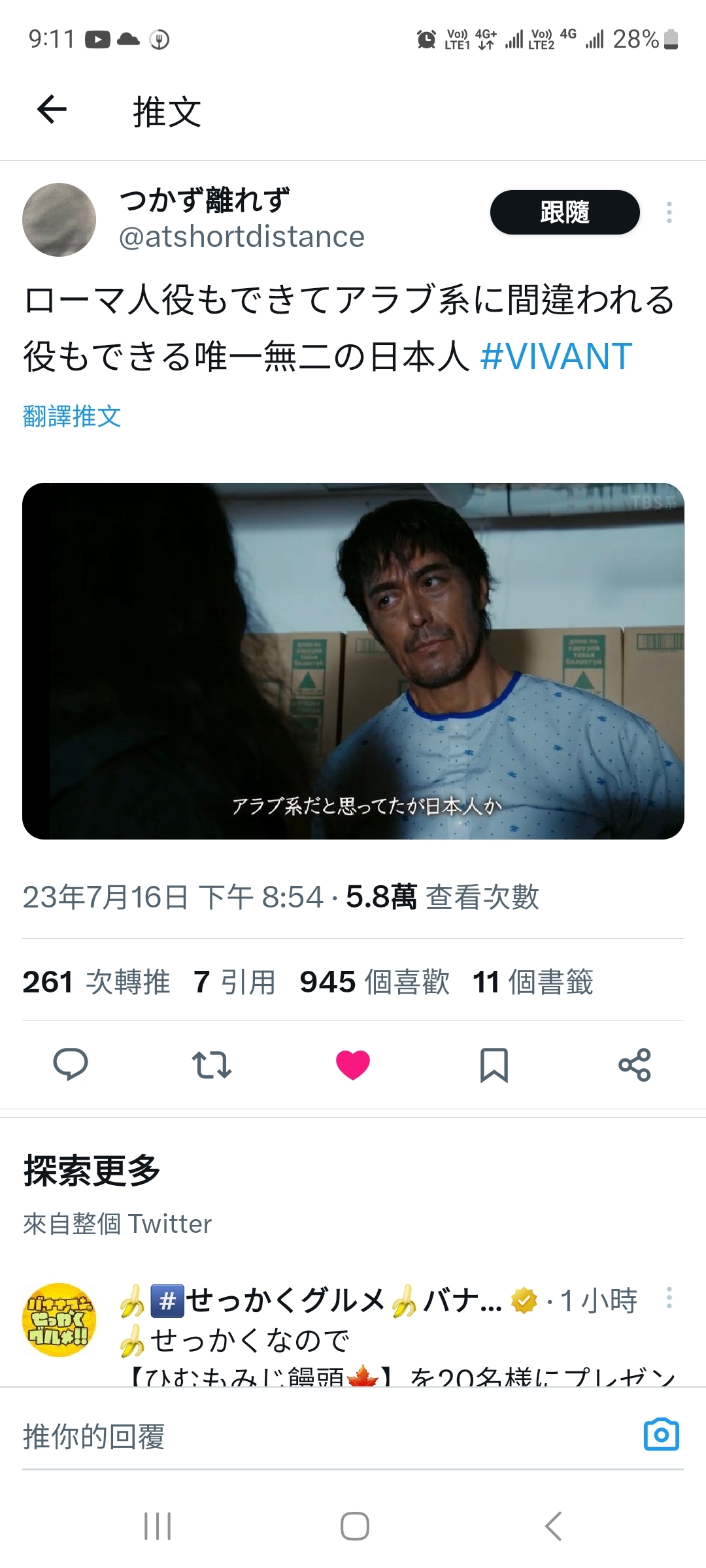The image size is (706, 1568).
Task: Tap つかず離れず profile avatar
Action: click(59, 220)
